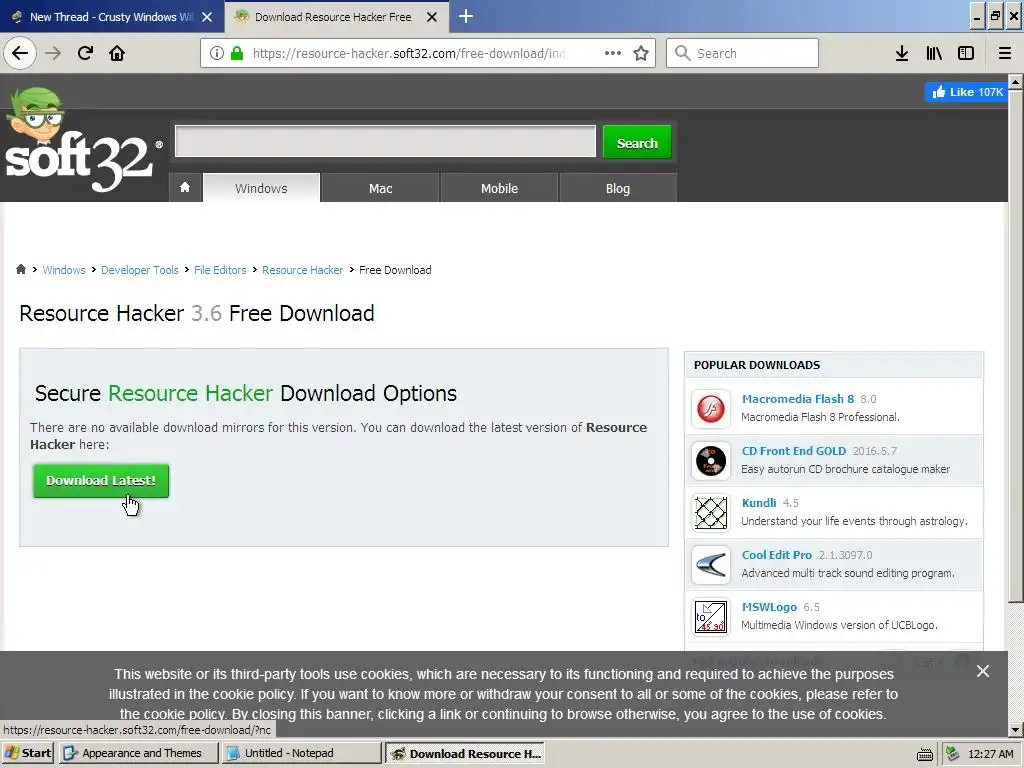Open the Firefox hamburger menu
The height and width of the screenshot is (768, 1024).
(1005, 53)
